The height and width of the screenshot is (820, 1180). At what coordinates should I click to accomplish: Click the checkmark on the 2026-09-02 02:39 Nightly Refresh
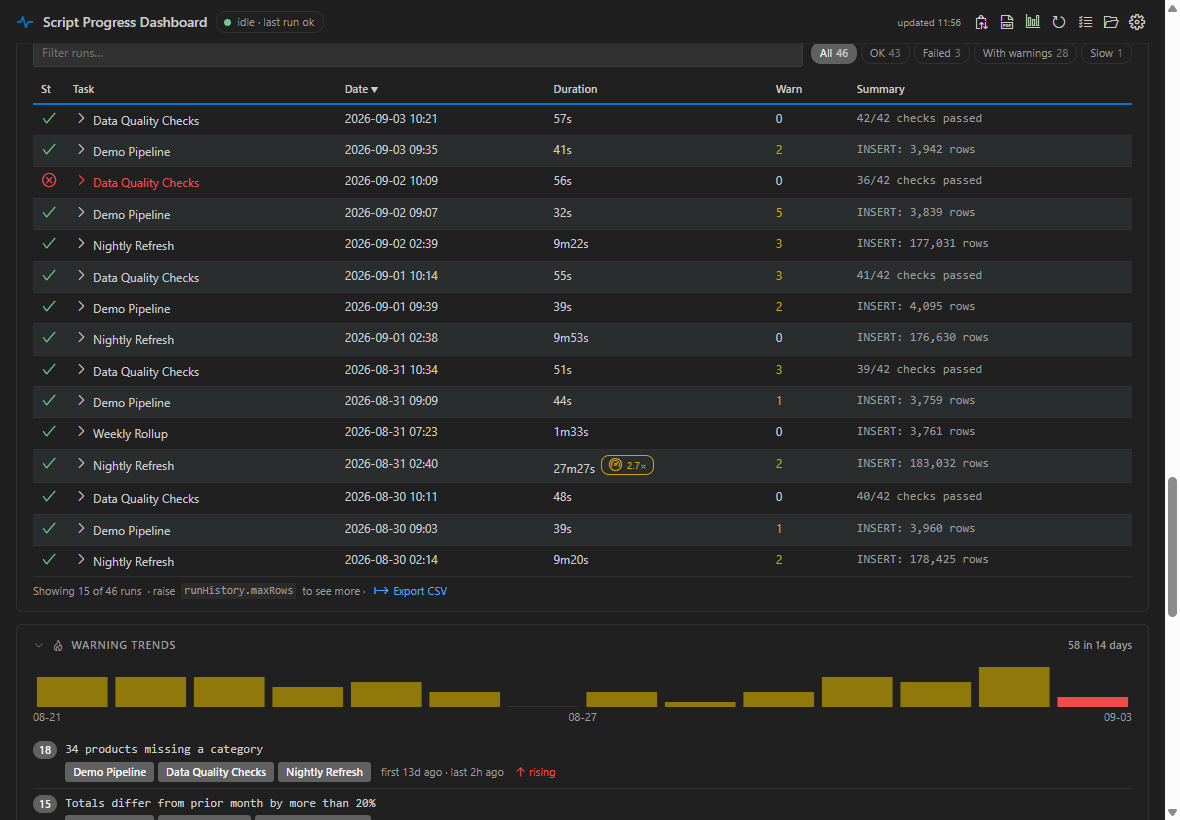tap(49, 244)
